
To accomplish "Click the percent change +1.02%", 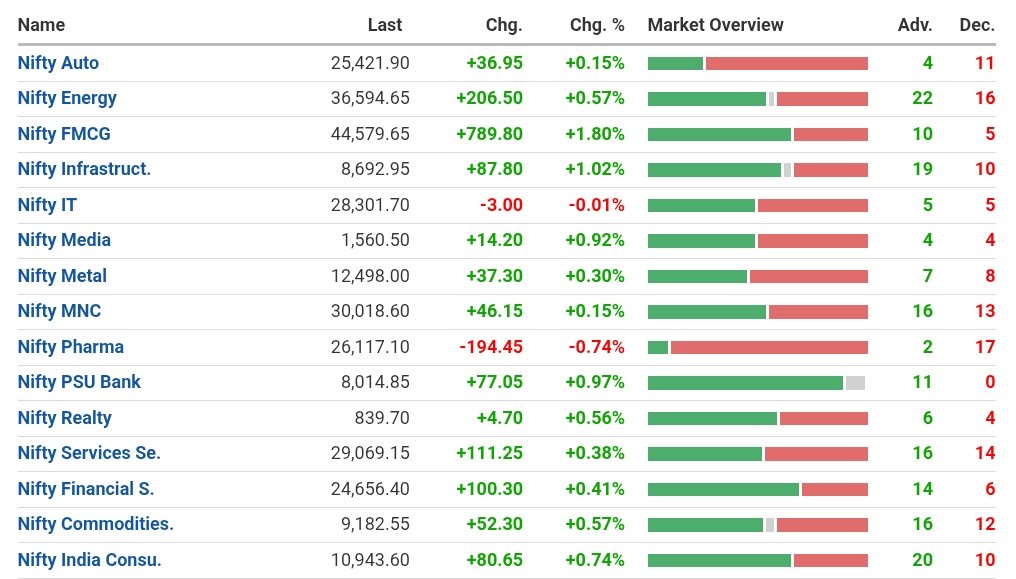I will [595, 169].
